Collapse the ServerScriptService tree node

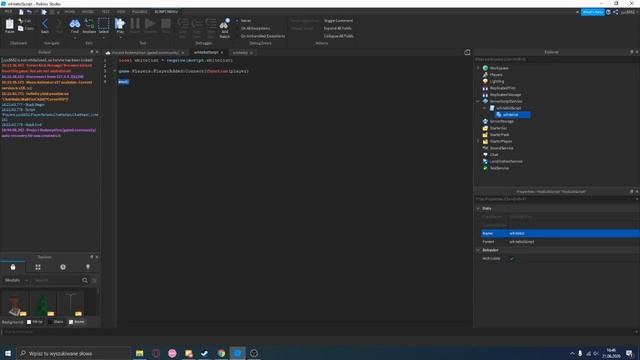point(478,101)
